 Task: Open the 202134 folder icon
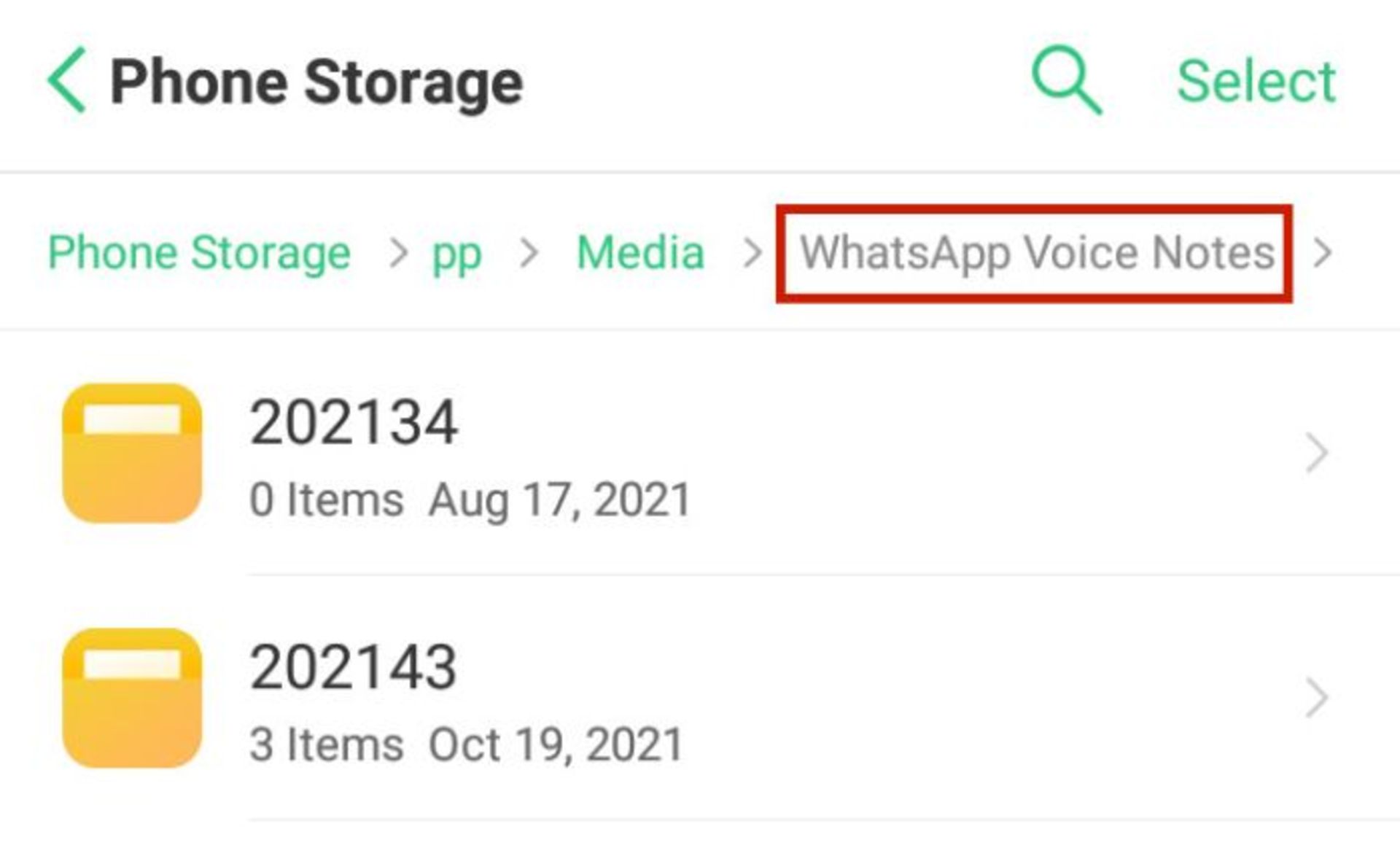click(x=132, y=453)
